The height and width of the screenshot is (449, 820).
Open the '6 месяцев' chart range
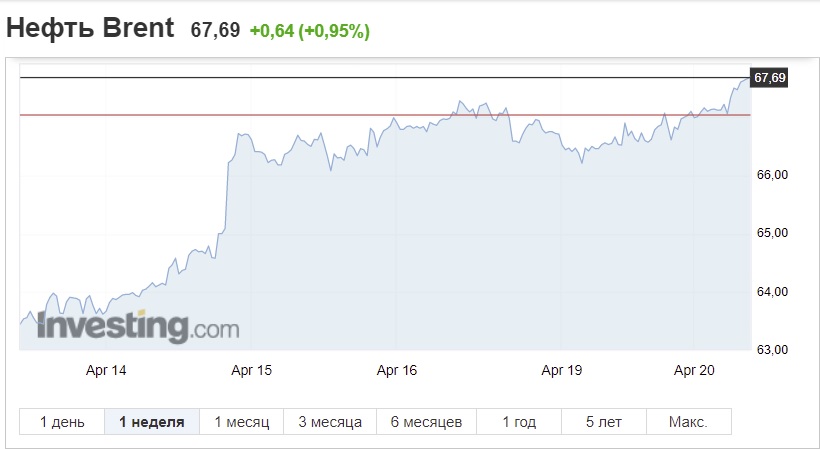point(426,422)
